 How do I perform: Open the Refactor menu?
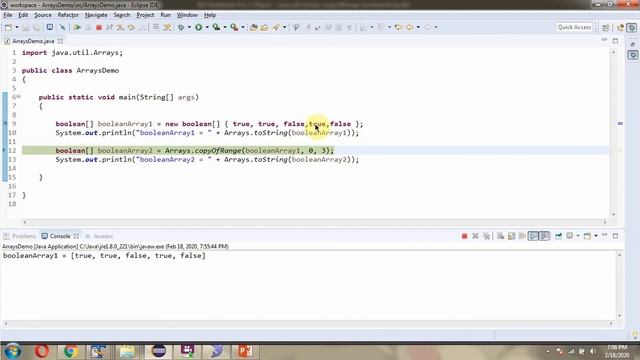[x=68, y=15]
